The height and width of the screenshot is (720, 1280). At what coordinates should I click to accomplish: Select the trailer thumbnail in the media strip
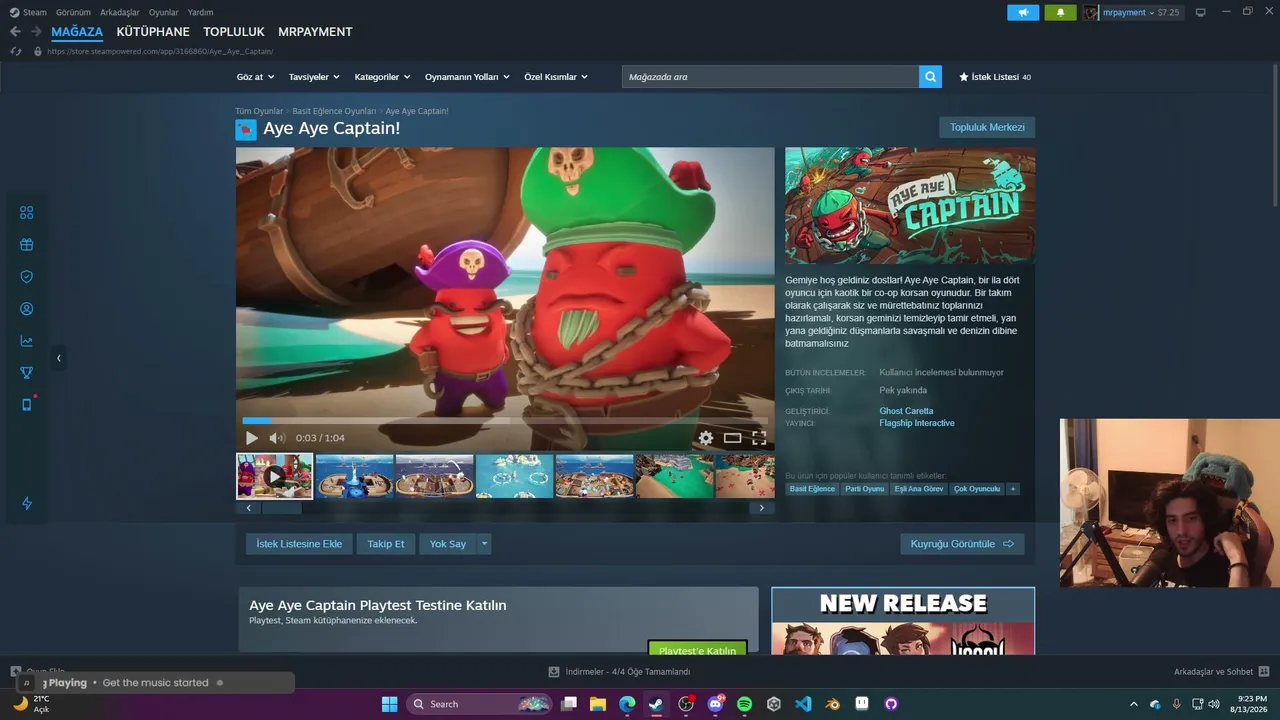click(274, 476)
